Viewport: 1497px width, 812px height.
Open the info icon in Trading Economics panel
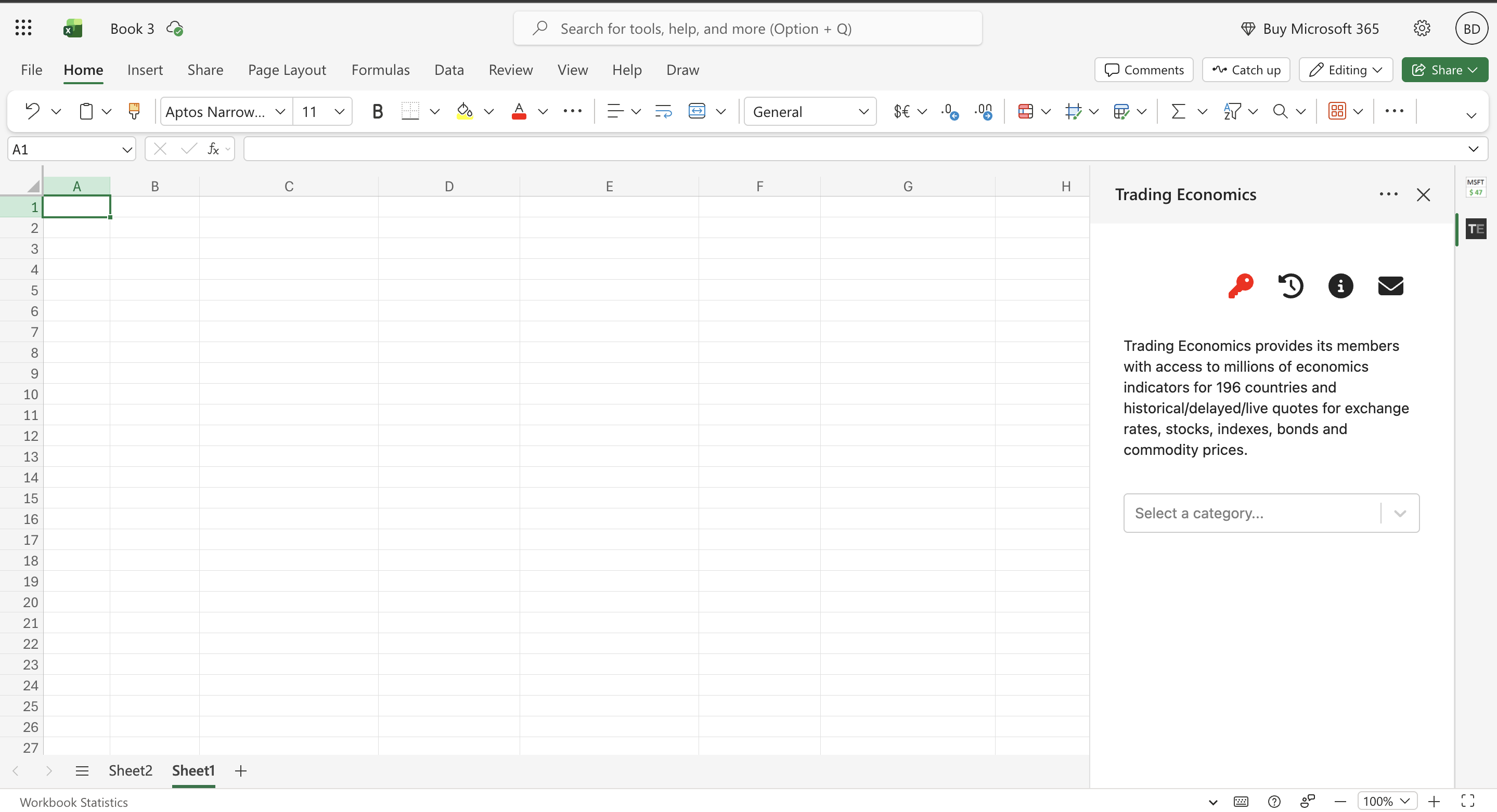click(1340, 286)
